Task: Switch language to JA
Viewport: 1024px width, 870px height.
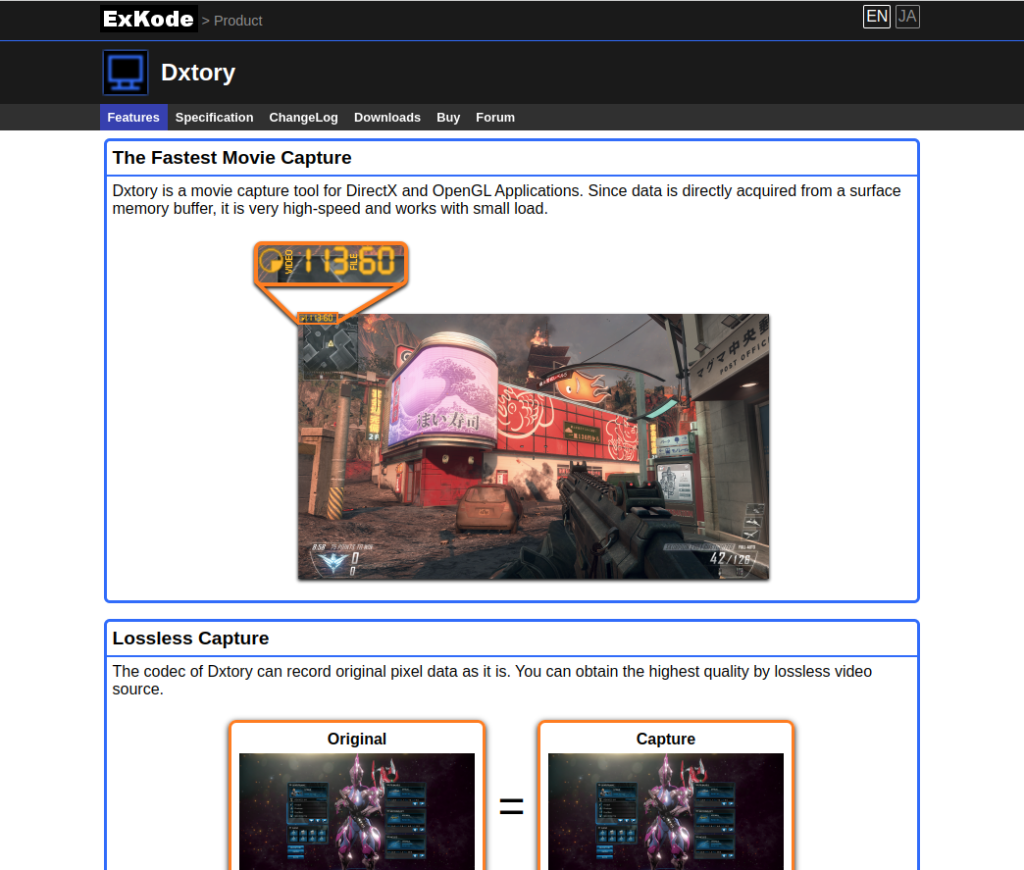Action: tap(907, 16)
